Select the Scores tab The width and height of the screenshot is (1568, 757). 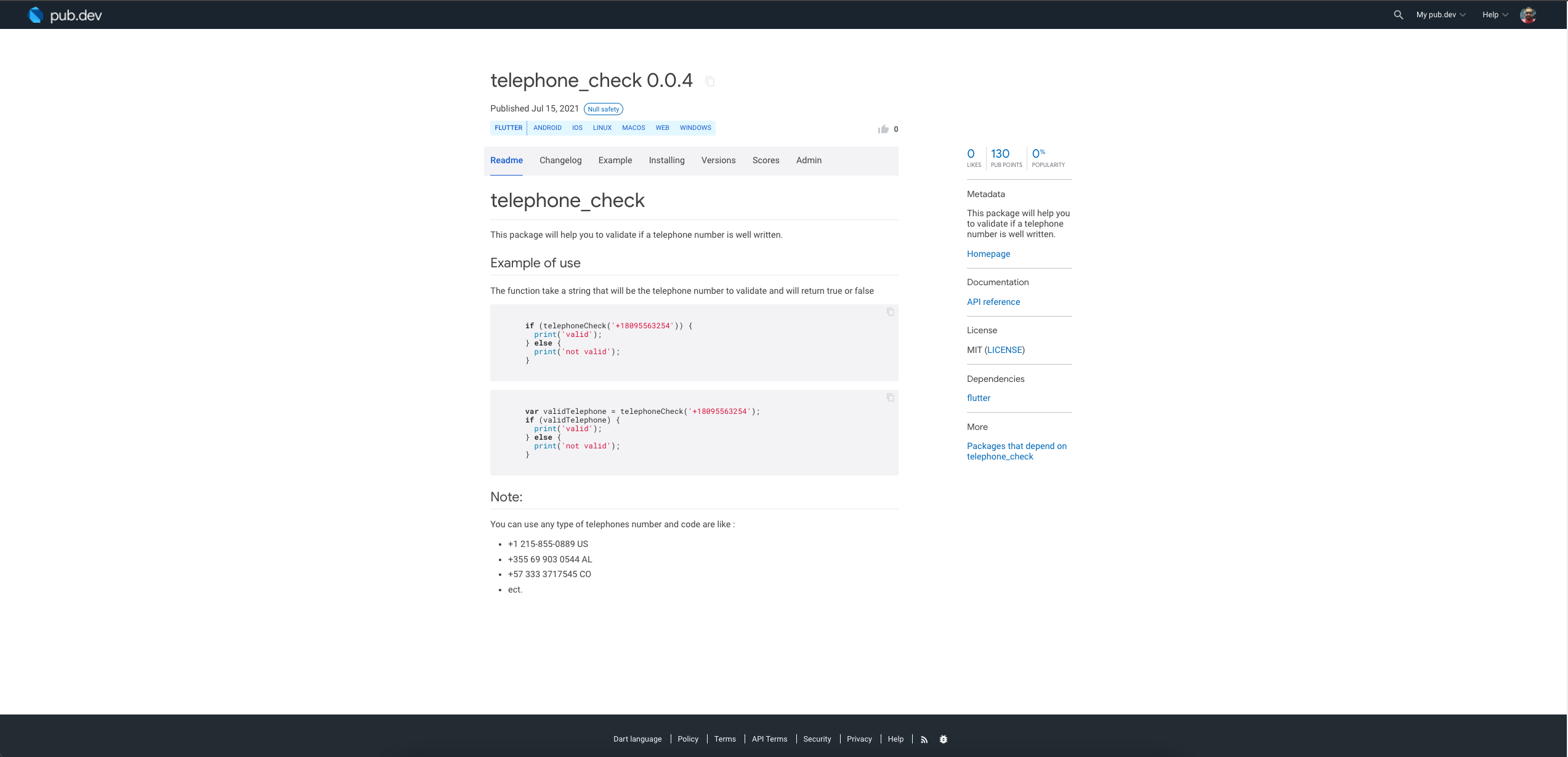tap(766, 160)
